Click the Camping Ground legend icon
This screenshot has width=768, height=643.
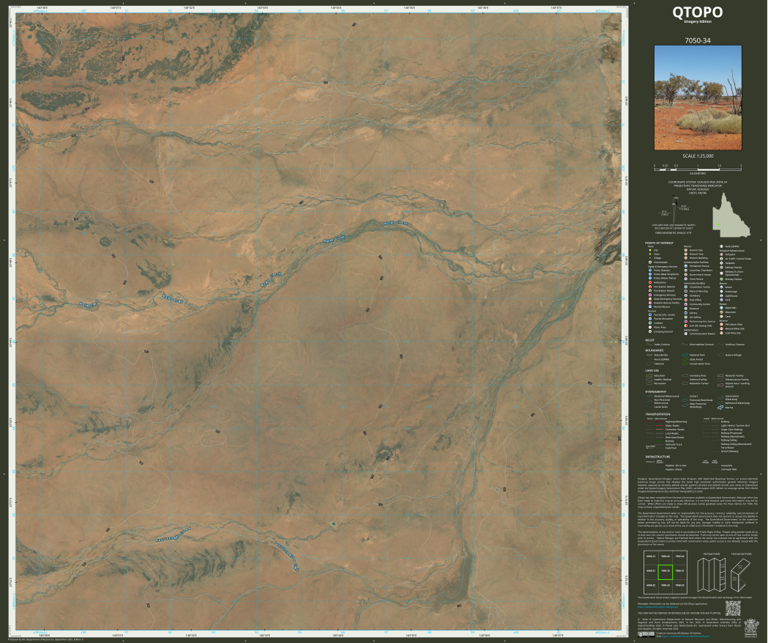coord(650,332)
